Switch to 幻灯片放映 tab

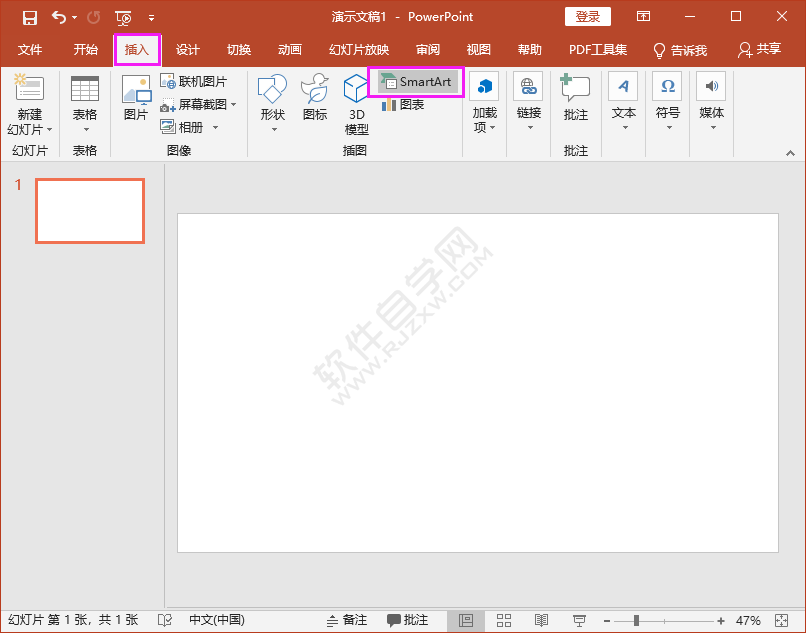point(359,50)
